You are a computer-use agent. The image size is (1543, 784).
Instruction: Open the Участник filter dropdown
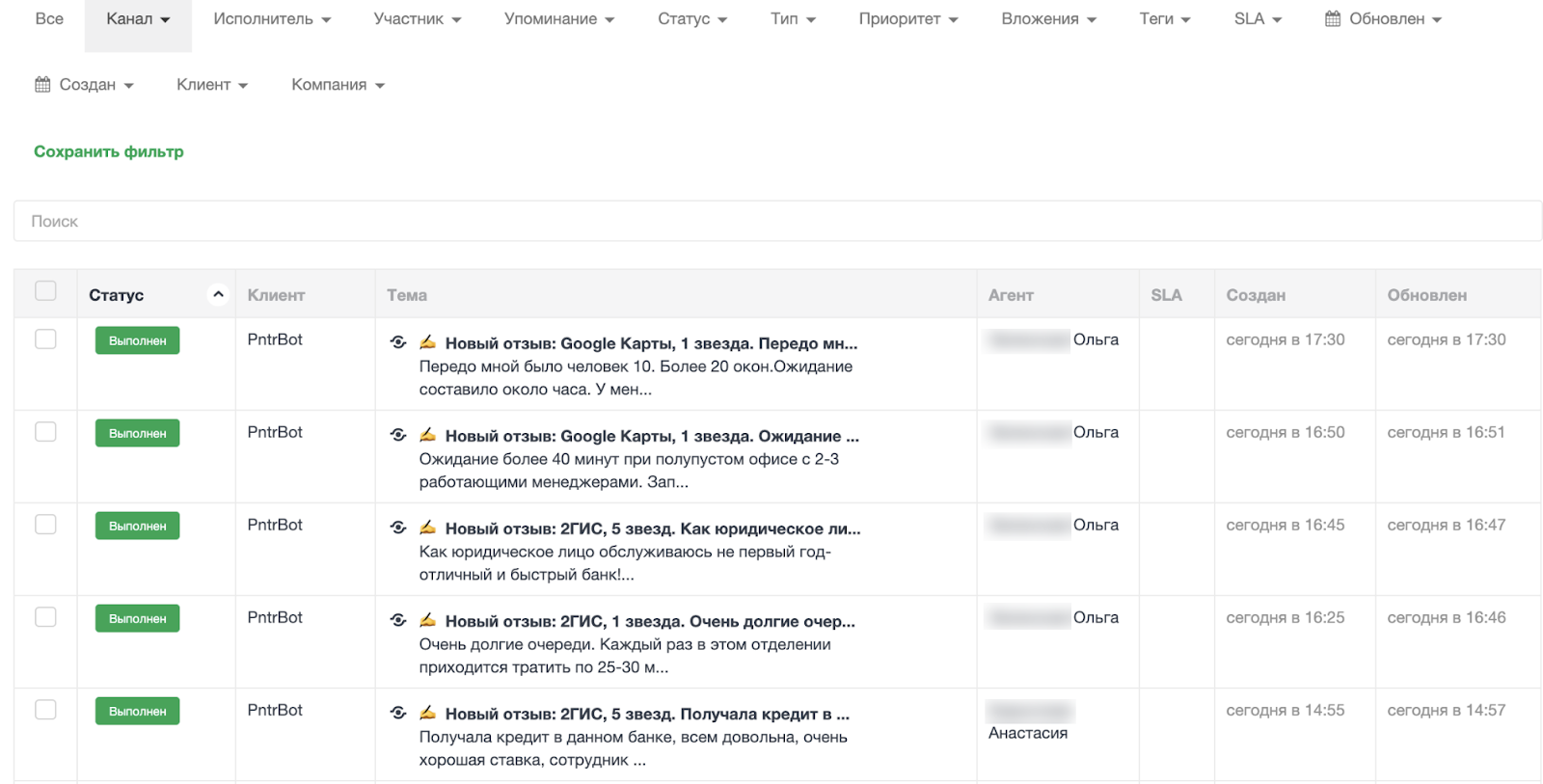(x=418, y=19)
